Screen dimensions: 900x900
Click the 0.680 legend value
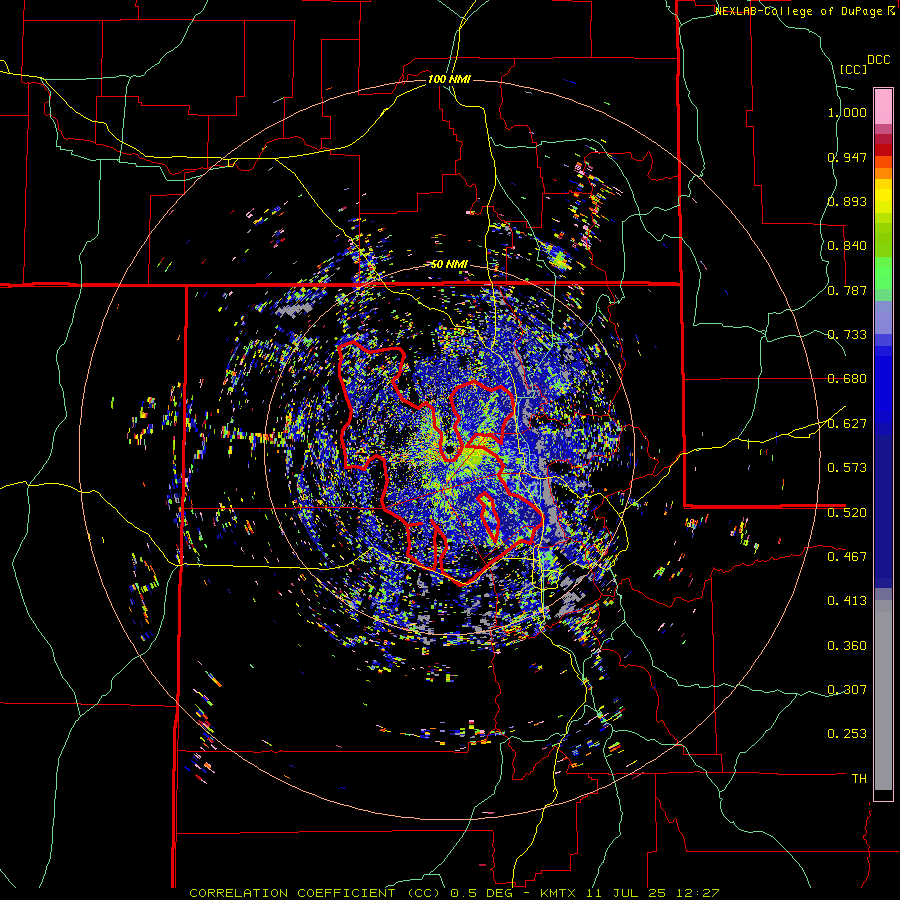pyautogui.click(x=847, y=379)
